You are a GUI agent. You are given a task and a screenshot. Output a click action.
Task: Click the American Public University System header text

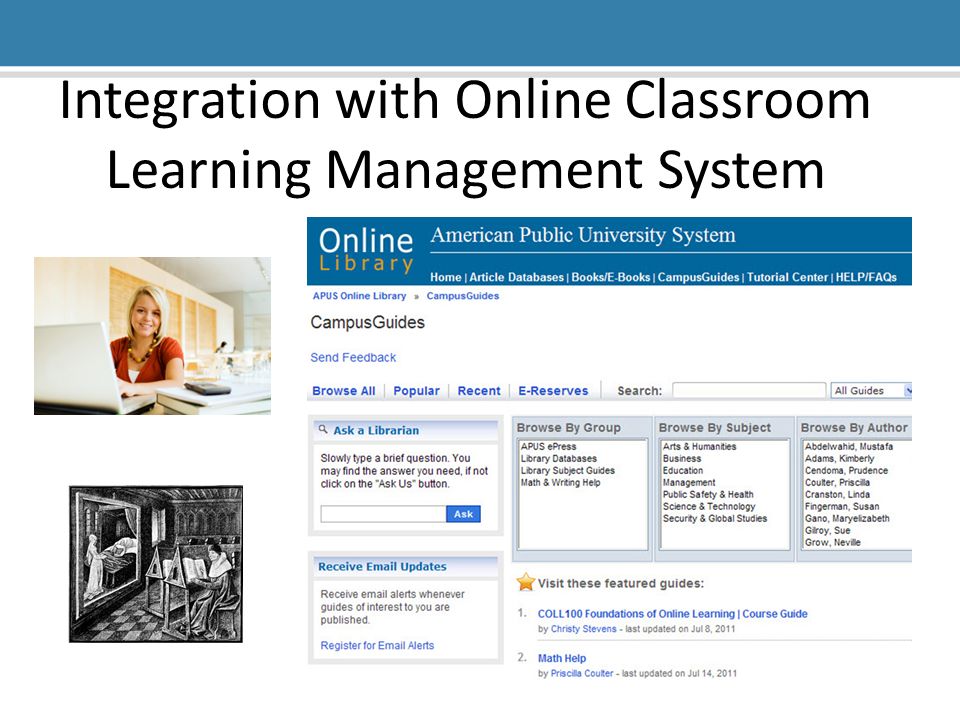(x=583, y=234)
